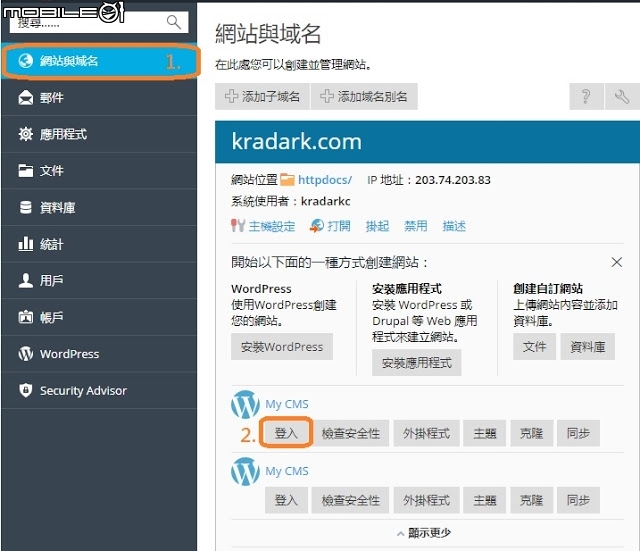This screenshot has height=551, width=640.
Task: Click the envelope icon beside 郵件
Action: tap(25, 98)
